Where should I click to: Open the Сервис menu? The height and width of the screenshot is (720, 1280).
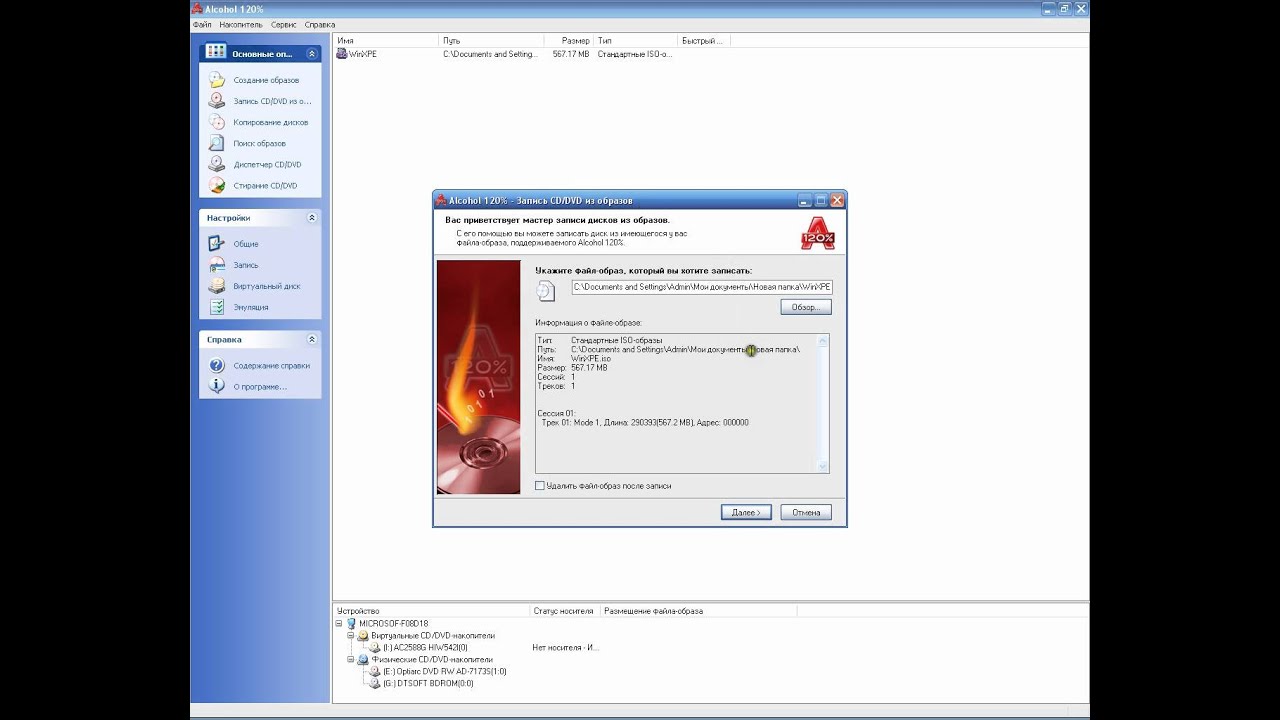click(x=284, y=24)
